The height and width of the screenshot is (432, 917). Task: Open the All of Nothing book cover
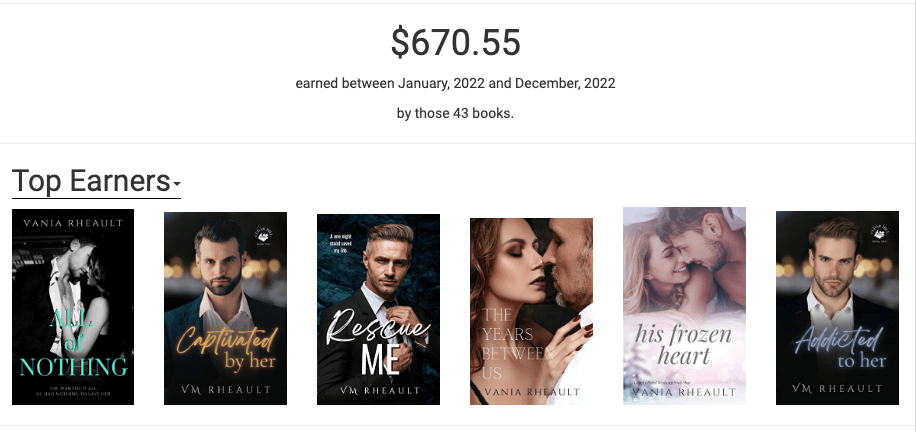click(73, 306)
